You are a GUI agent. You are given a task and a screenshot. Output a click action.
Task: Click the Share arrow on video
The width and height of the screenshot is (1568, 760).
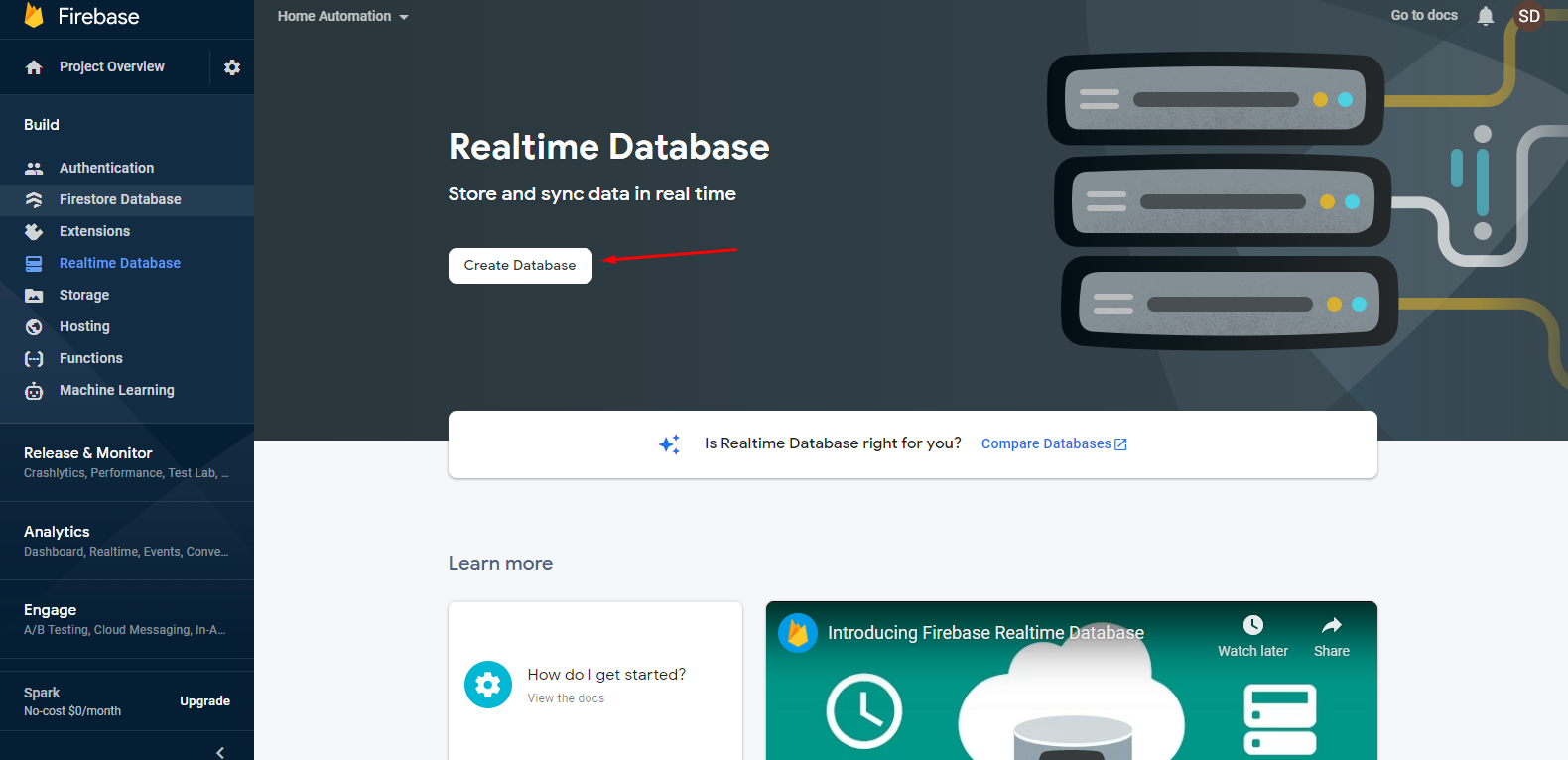pos(1332,625)
